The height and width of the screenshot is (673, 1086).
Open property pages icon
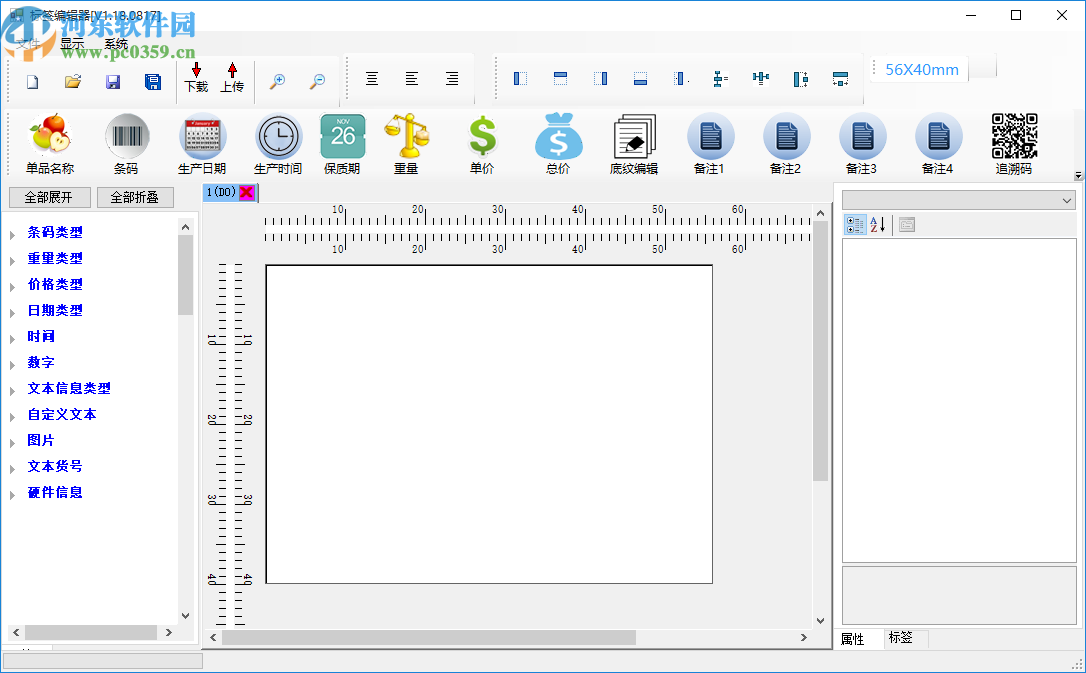907,224
